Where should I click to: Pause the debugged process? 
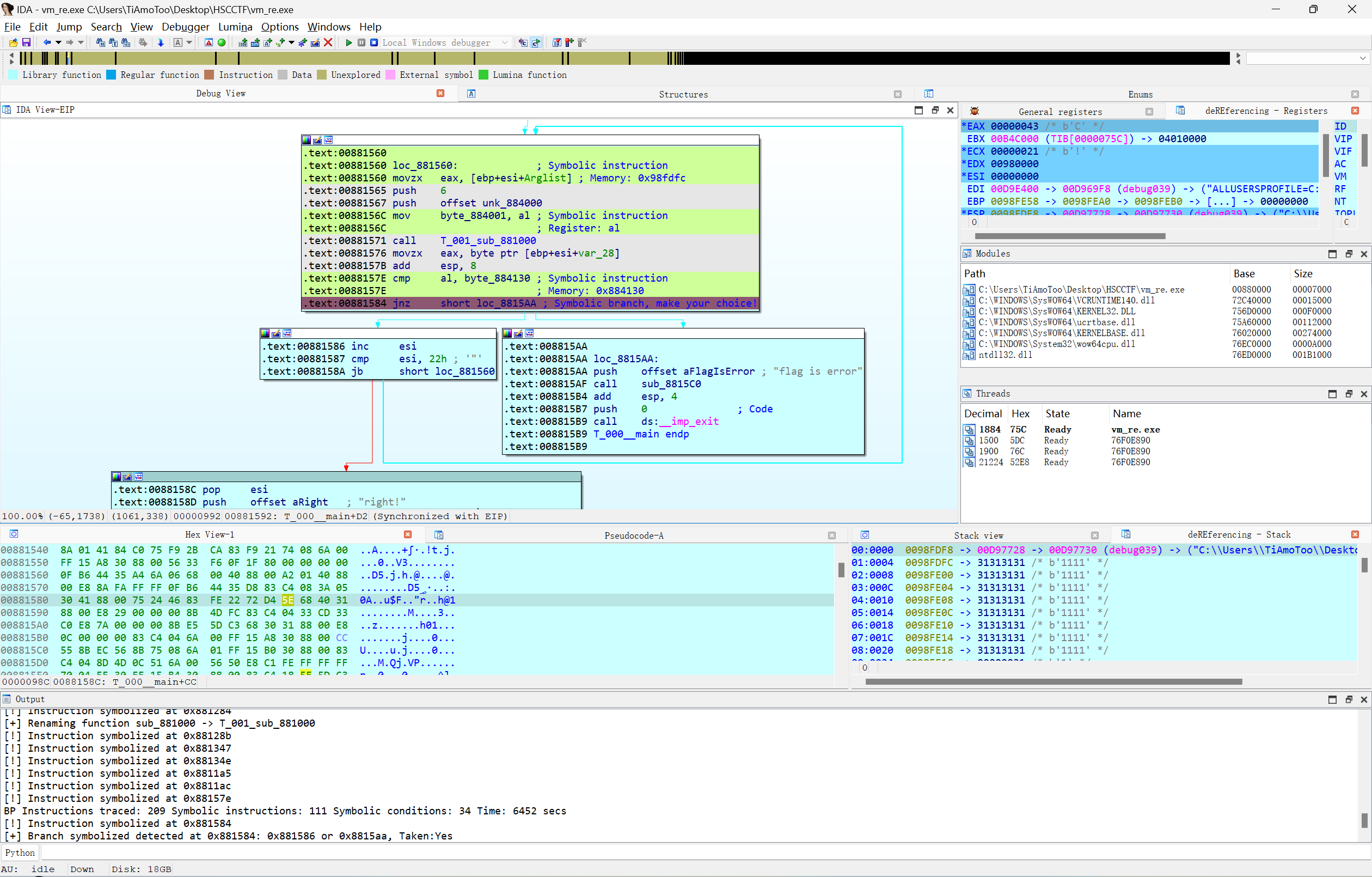[361, 42]
